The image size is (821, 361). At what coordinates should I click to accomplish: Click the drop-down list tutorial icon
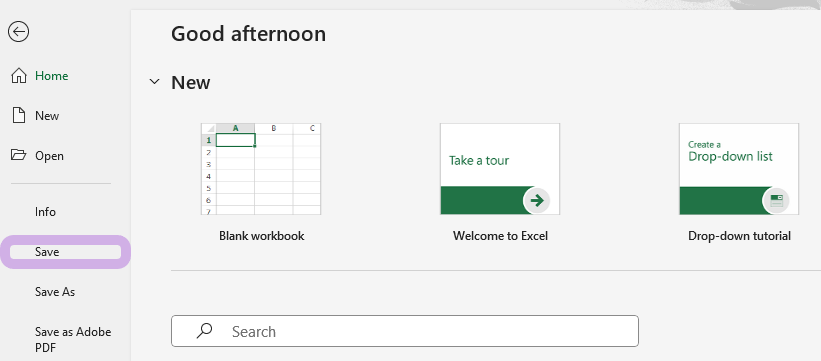[x=776, y=200]
